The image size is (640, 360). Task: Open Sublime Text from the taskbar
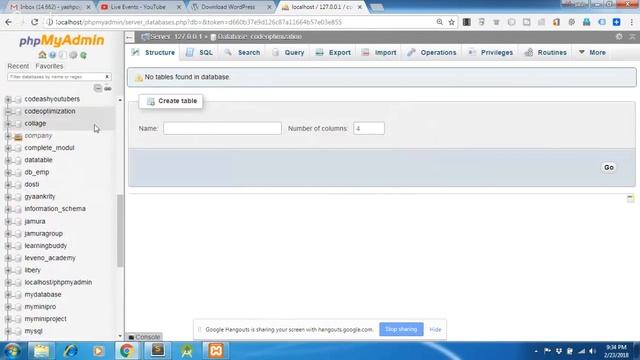[158, 351]
